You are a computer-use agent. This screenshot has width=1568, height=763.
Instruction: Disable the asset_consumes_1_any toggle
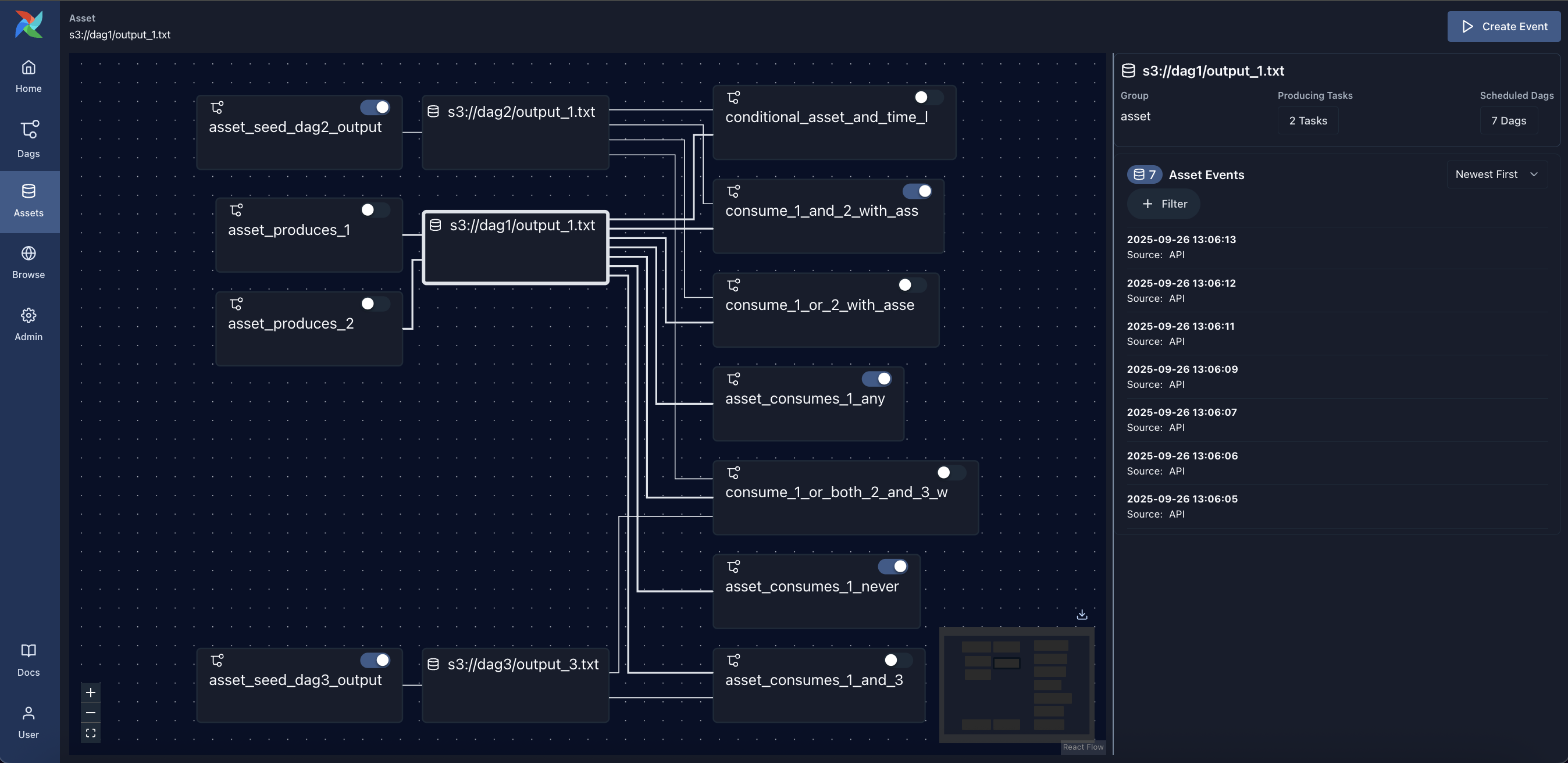[x=876, y=379]
